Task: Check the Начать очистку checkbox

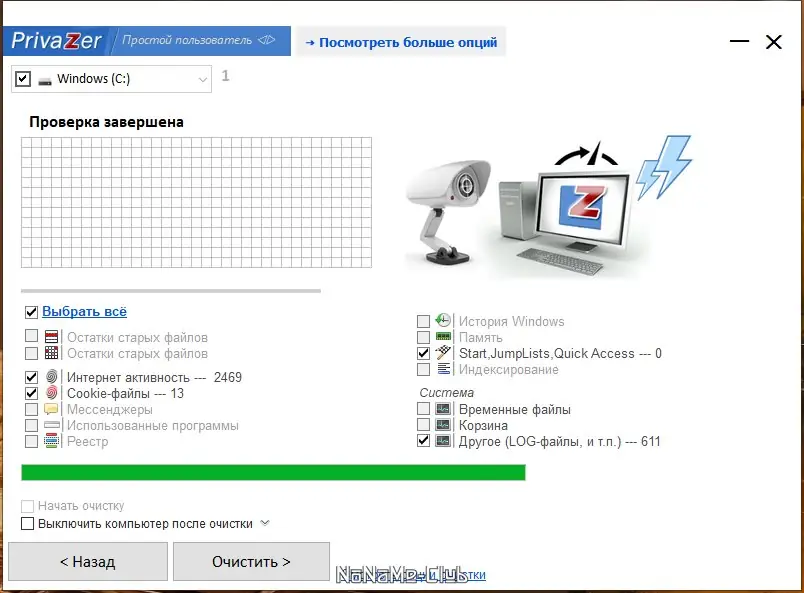Action: tap(27, 506)
